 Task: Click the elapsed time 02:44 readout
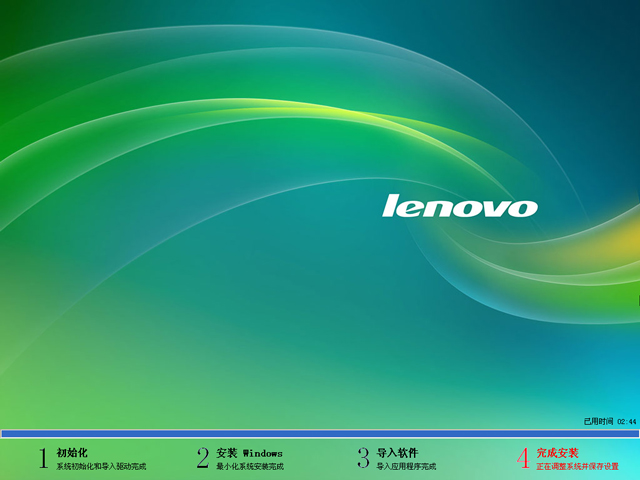(x=610, y=421)
